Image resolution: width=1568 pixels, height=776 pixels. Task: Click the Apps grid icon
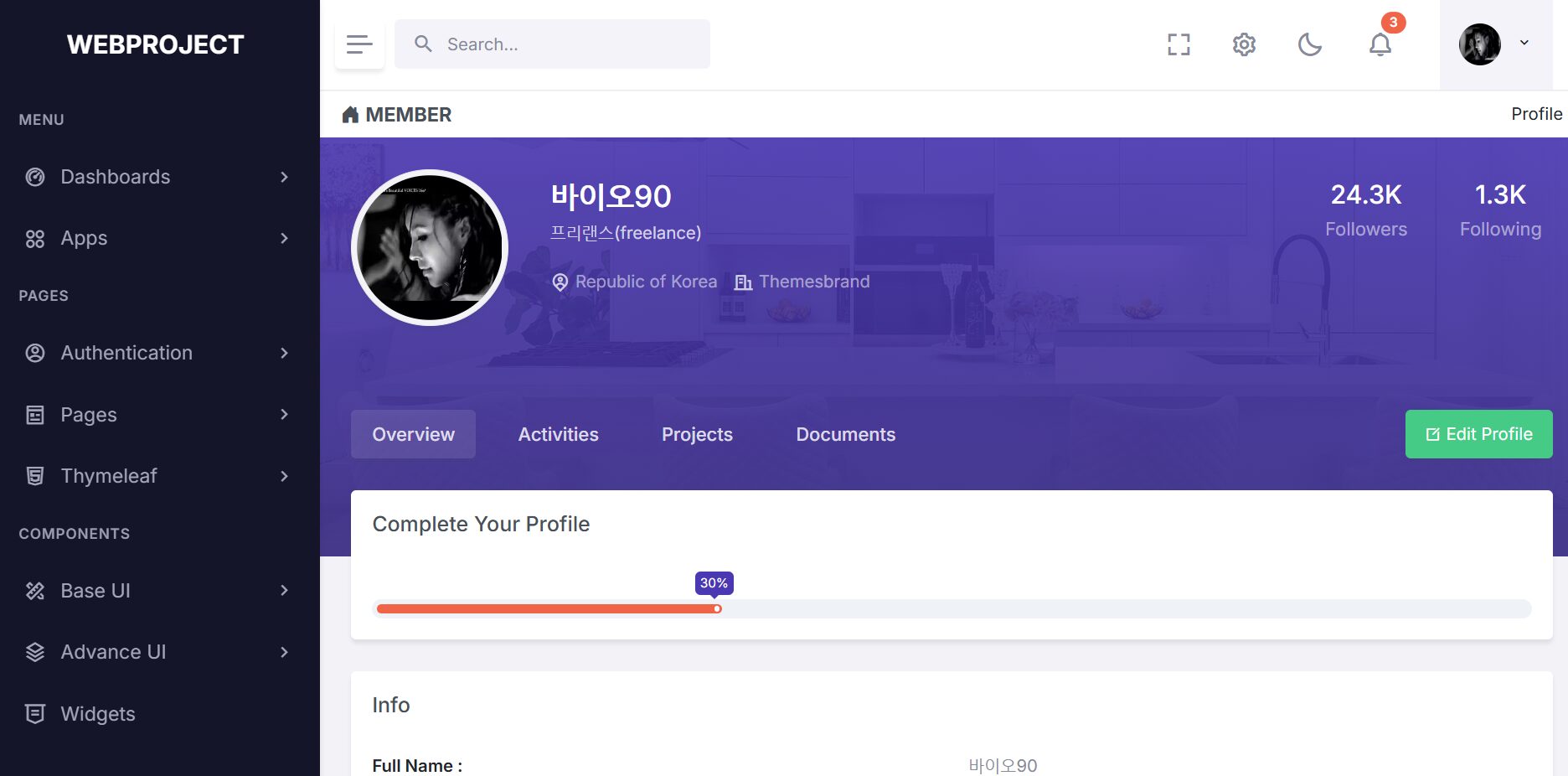(35, 239)
